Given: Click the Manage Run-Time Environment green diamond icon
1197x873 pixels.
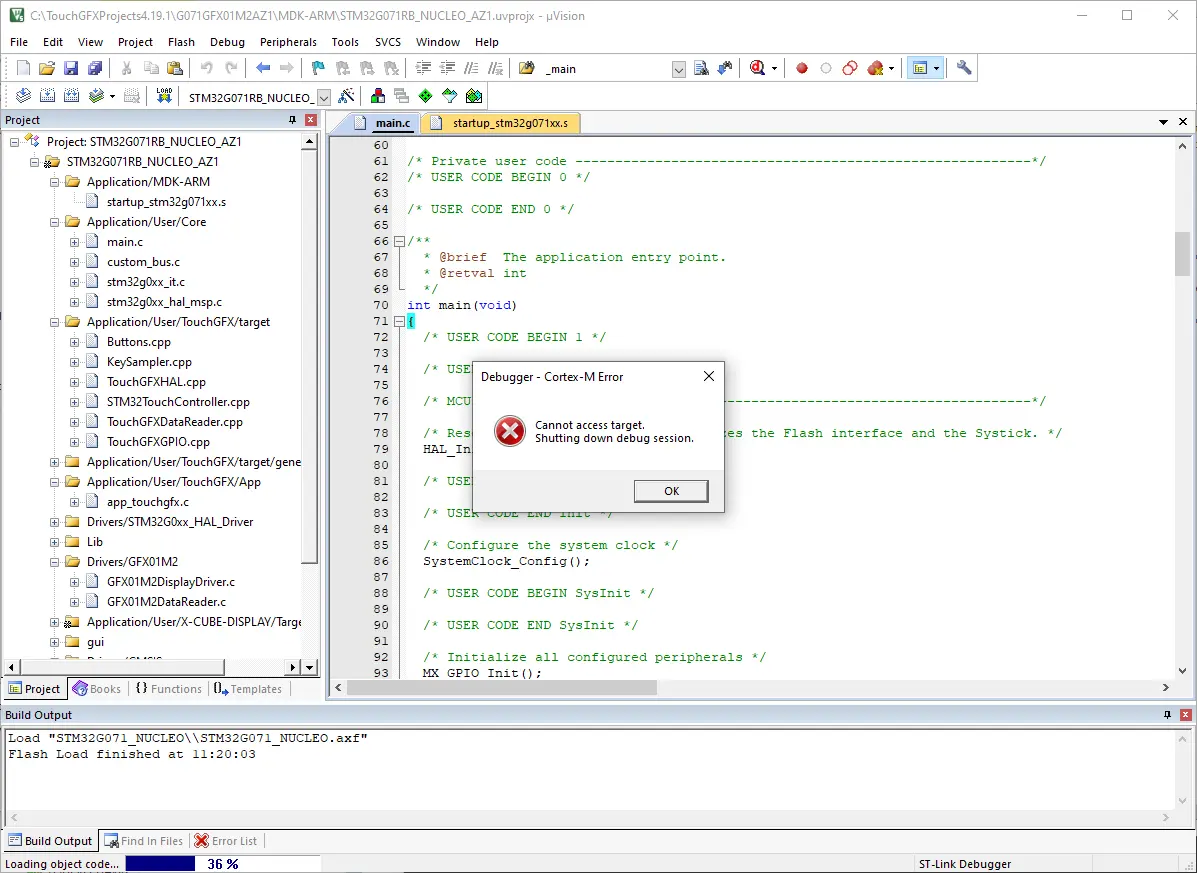Looking at the screenshot, I should 425,96.
